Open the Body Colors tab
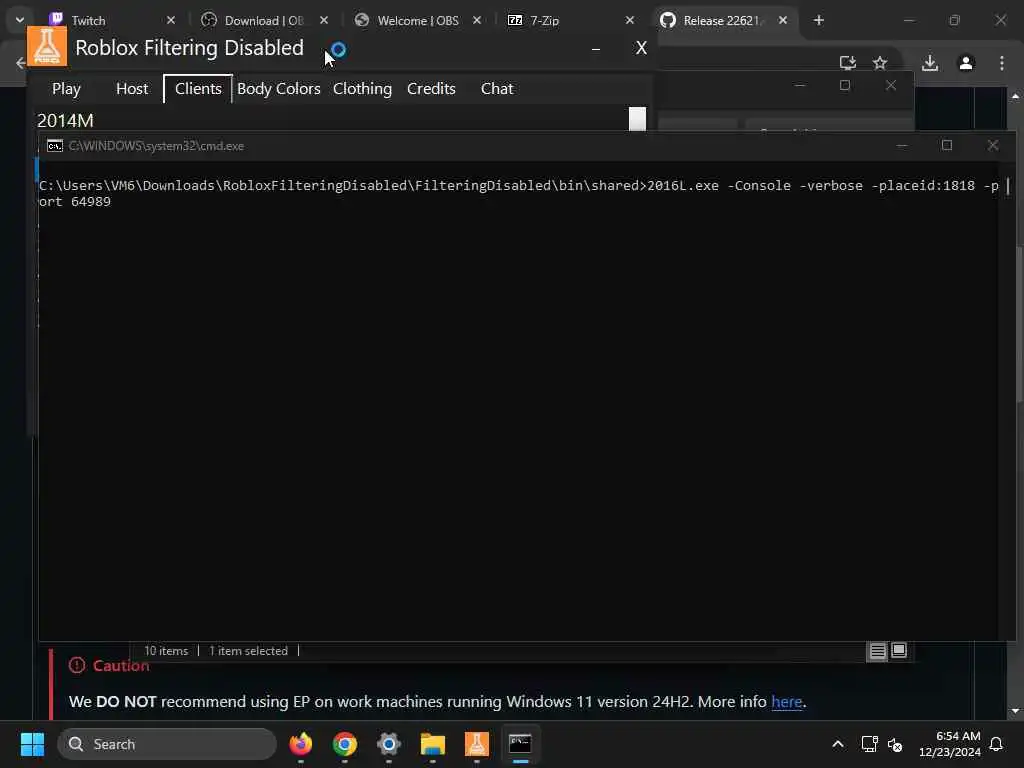The width and height of the screenshot is (1024, 768). pos(279,88)
